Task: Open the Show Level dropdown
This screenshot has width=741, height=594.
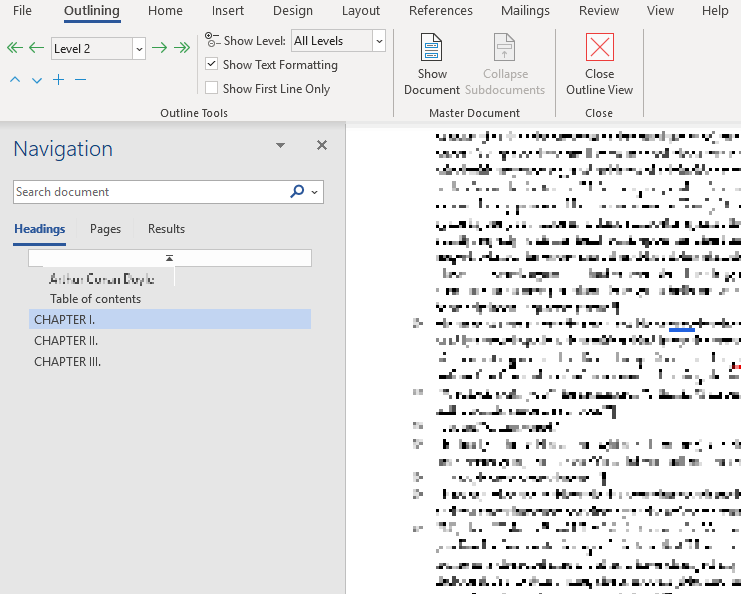Action: (378, 41)
